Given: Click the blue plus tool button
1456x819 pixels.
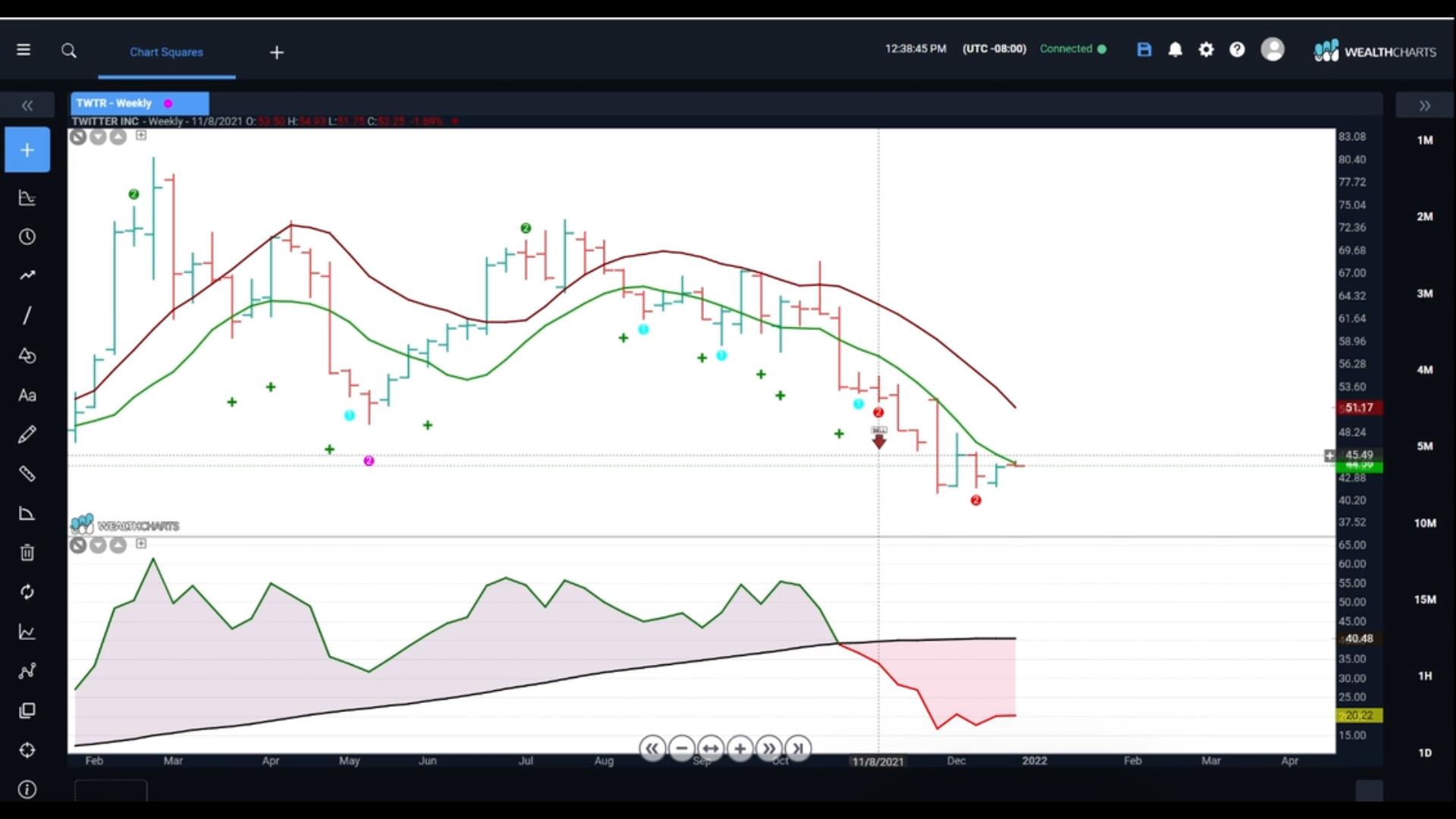Looking at the screenshot, I should coord(27,150).
